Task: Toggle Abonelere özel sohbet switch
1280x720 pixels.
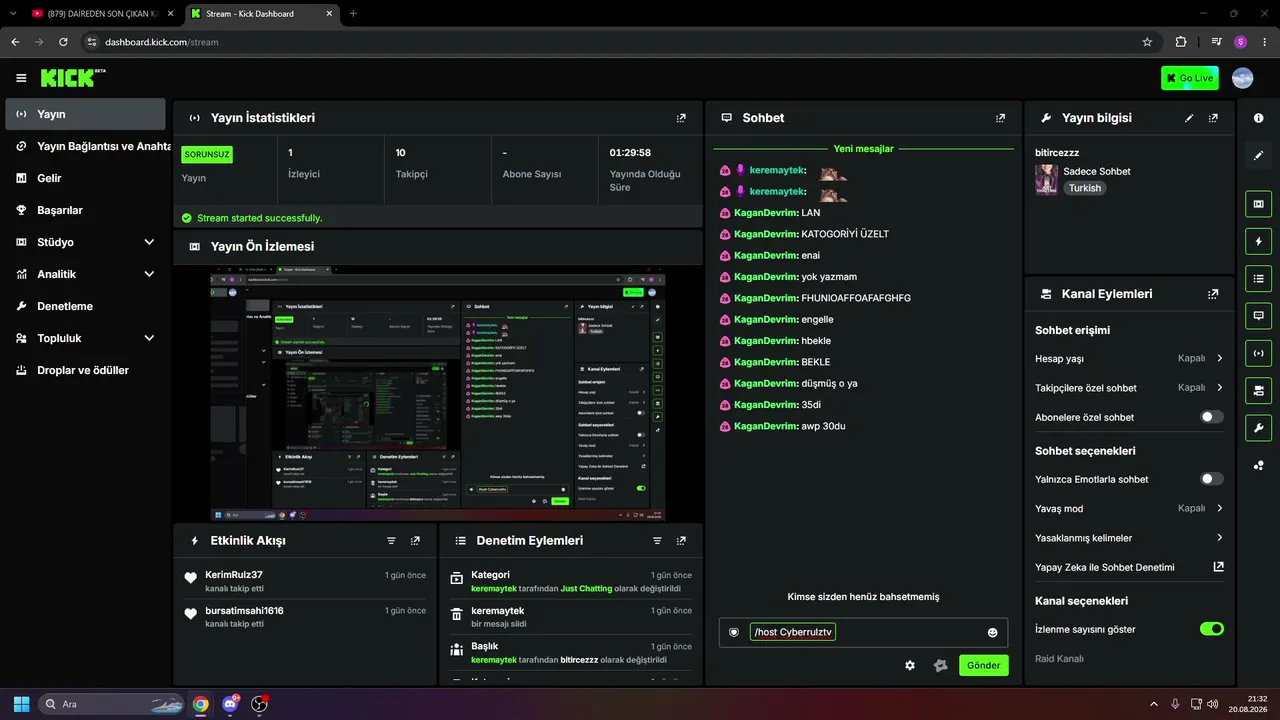Action: (x=1211, y=417)
